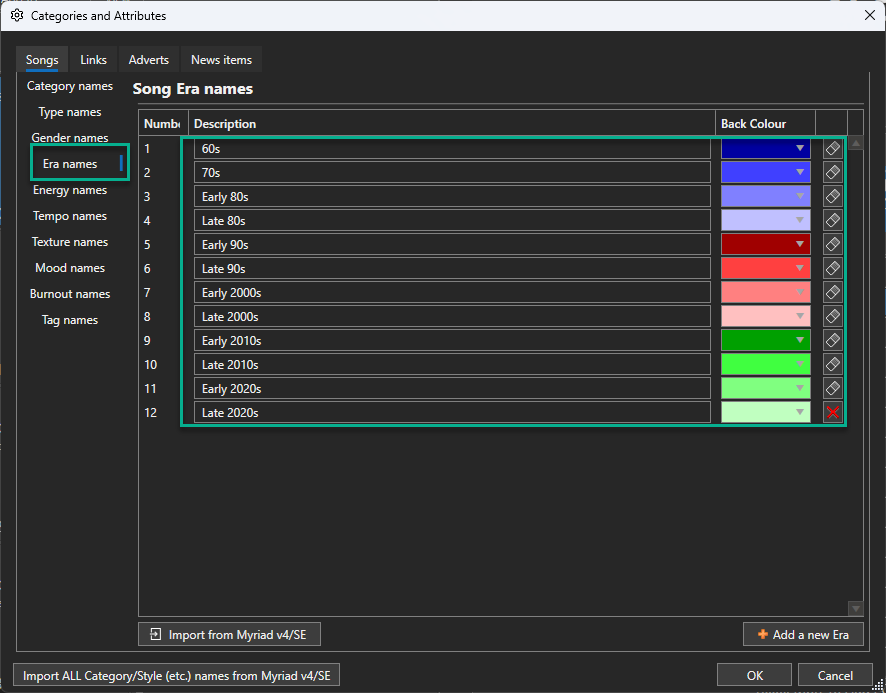Viewport: 886px width, 693px height.
Task: Switch to the Adverts tab
Action: pos(149,59)
